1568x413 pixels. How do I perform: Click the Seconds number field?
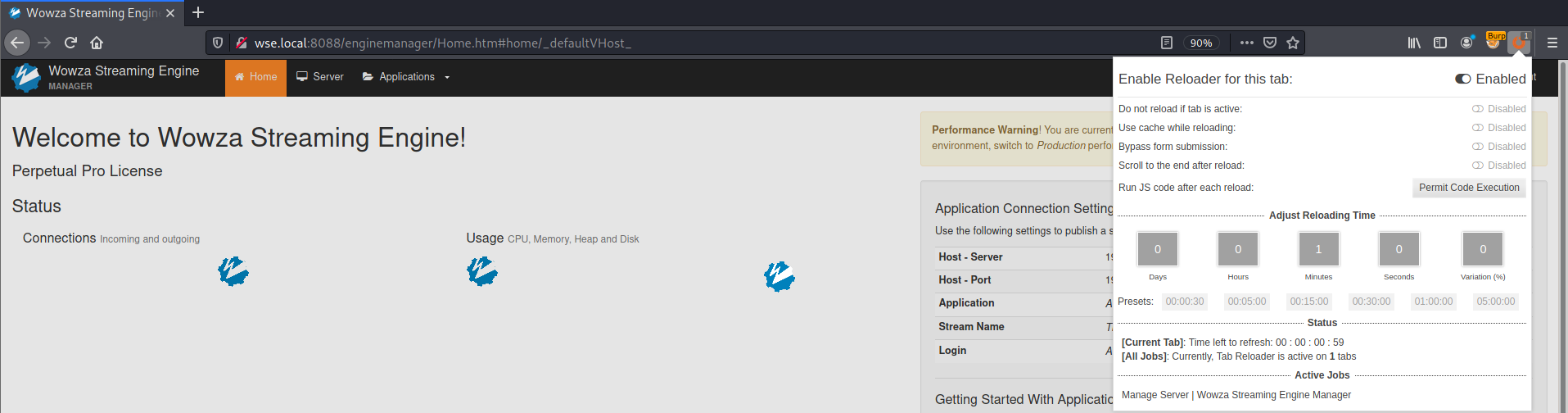coord(1399,249)
